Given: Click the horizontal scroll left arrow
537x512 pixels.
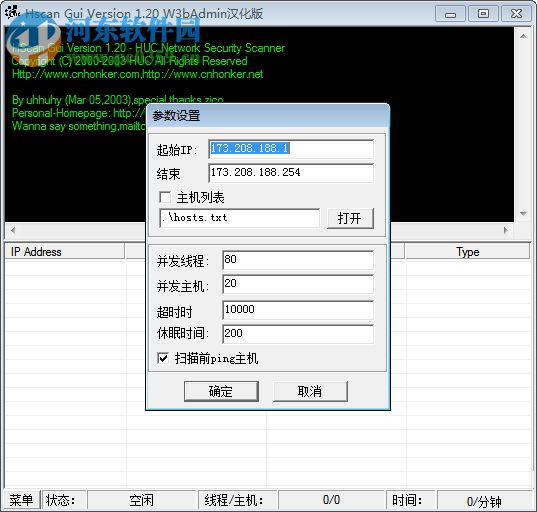Looking at the screenshot, I should (13, 230).
